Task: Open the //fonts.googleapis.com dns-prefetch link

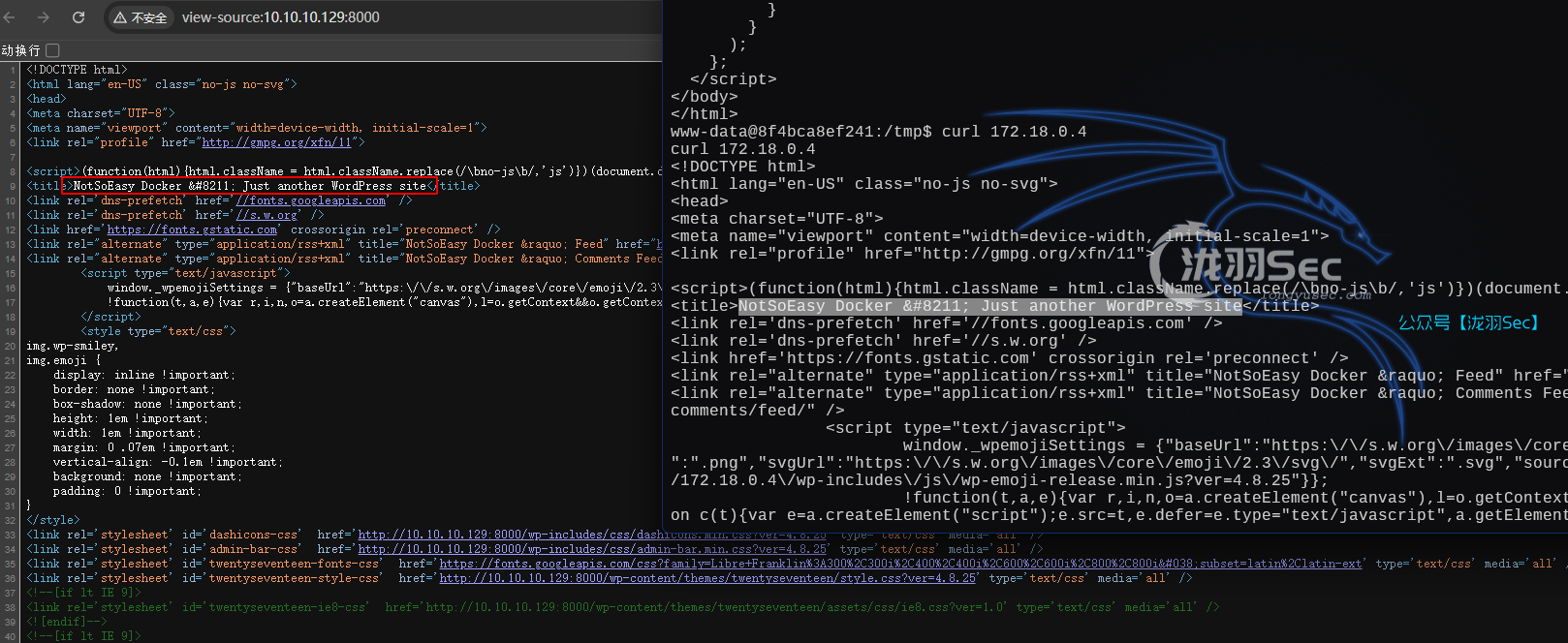Action: click(311, 200)
